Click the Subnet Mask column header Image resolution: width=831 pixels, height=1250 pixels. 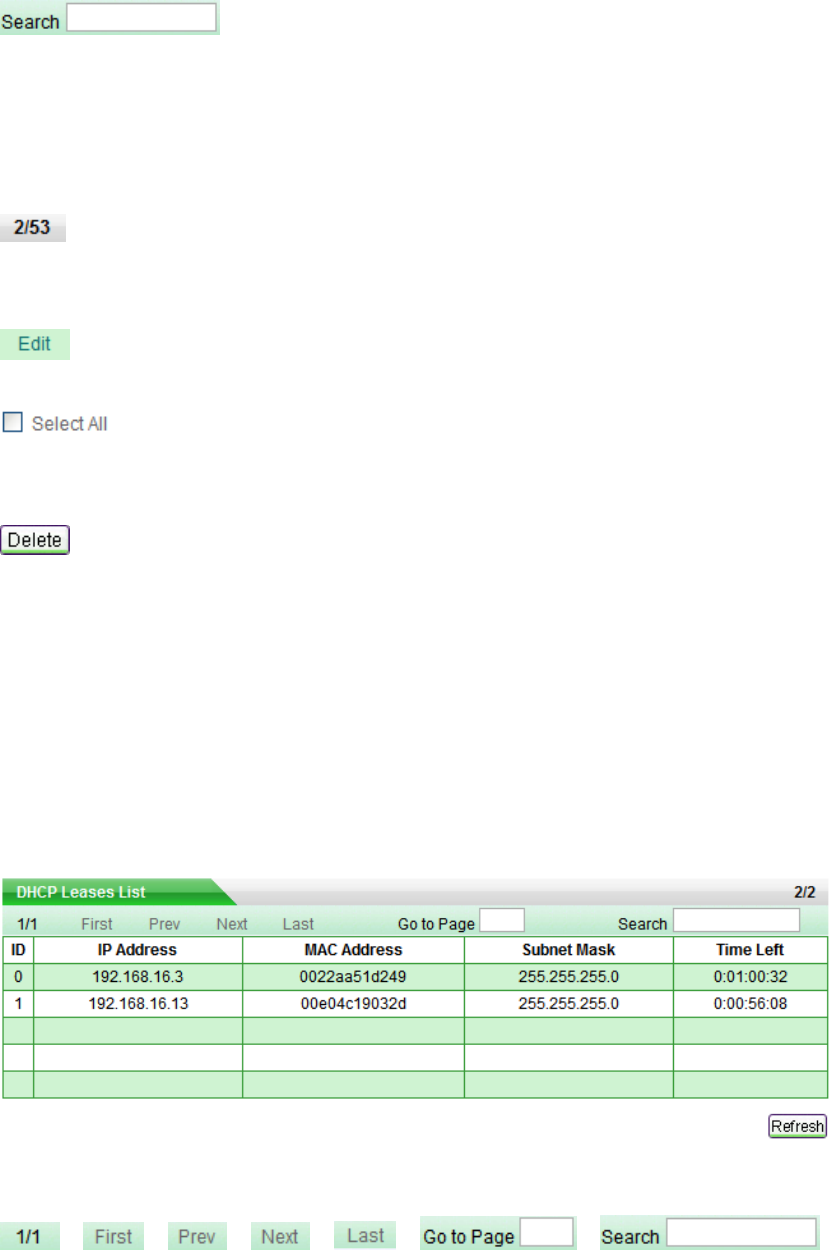568,950
